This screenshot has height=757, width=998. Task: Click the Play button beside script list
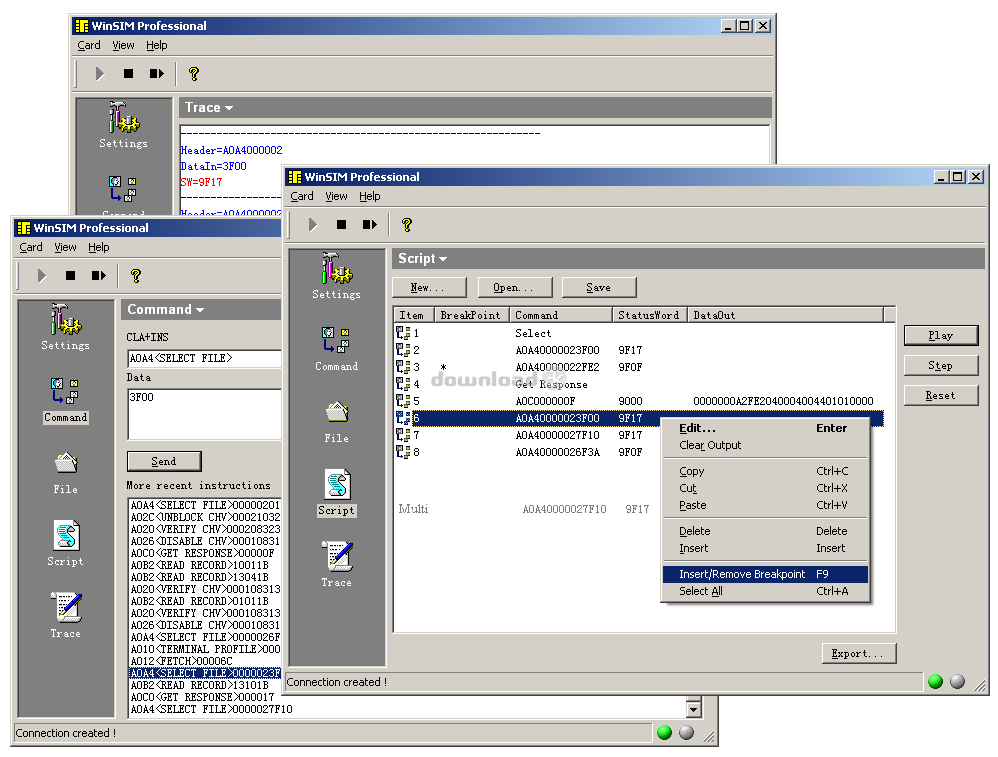[x=941, y=336]
